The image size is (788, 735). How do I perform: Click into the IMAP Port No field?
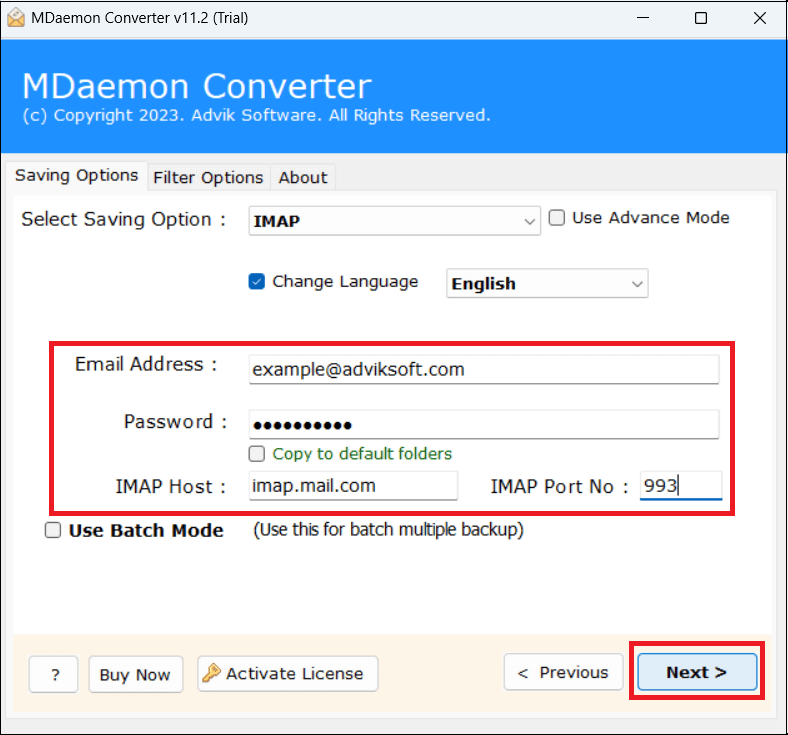click(x=681, y=485)
